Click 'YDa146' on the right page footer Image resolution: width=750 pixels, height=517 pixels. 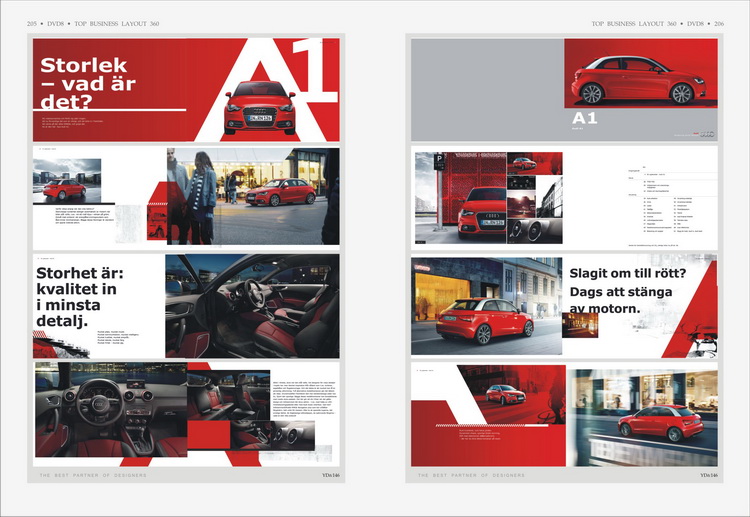click(709, 475)
